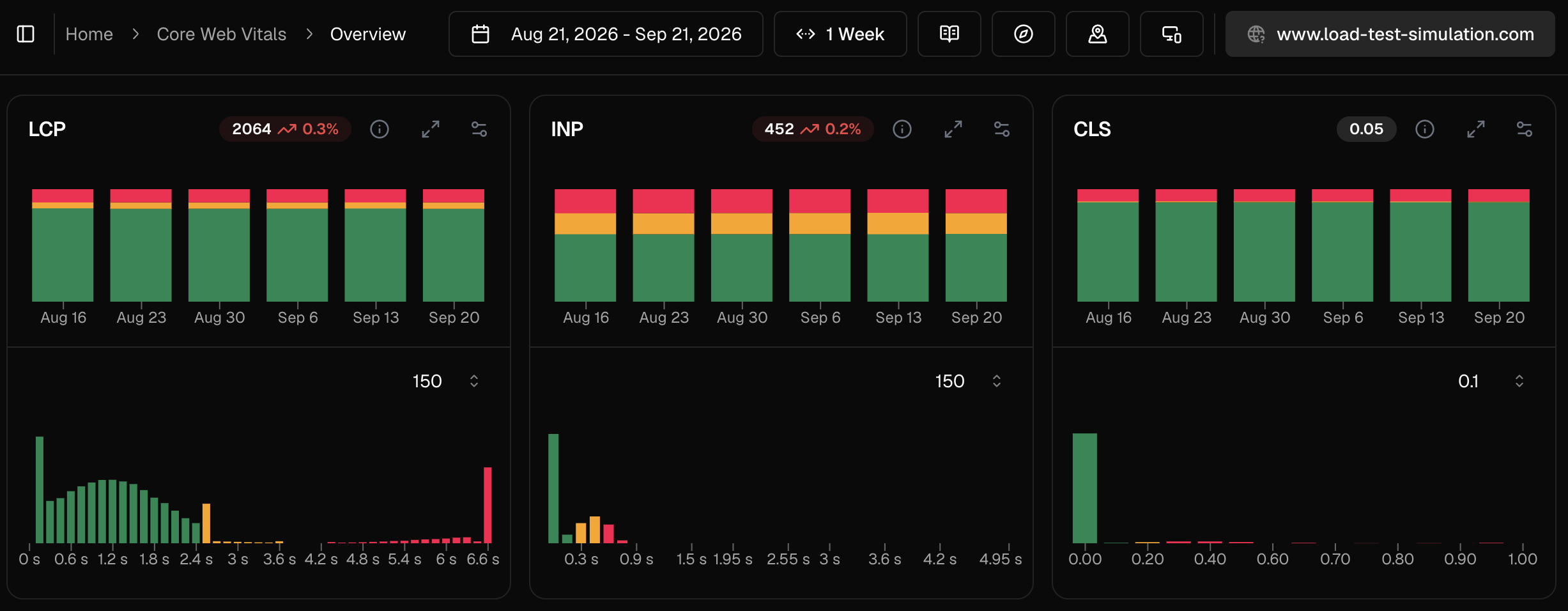The height and width of the screenshot is (611, 1568).
Task: Click tall first green bar in INP histogram
Action: pyautogui.click(x=553, y=488)
